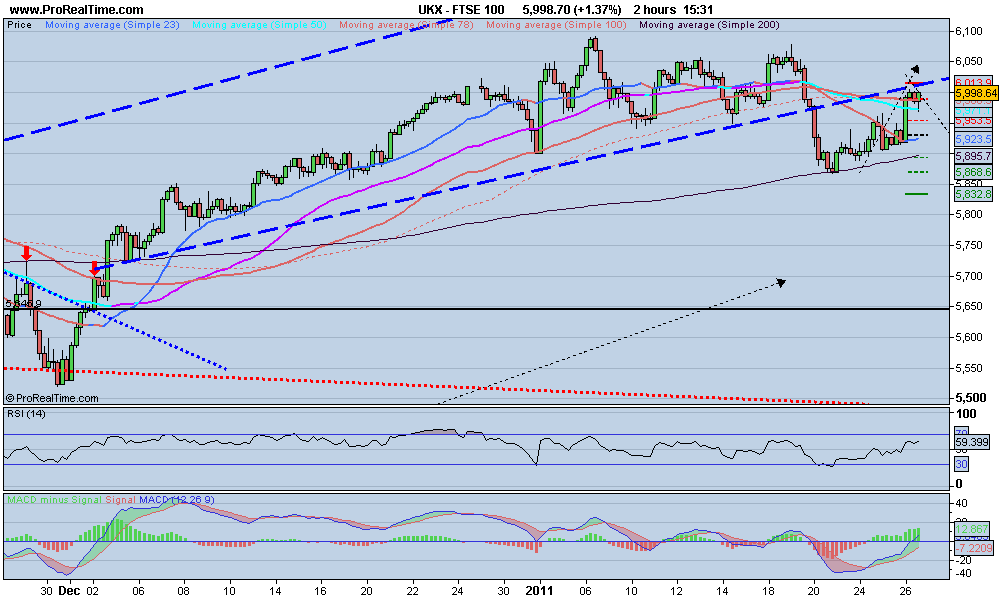
Task: Select Moving average (Simple 23) legend
Action: pyautogui.click(x=112, y=25)
